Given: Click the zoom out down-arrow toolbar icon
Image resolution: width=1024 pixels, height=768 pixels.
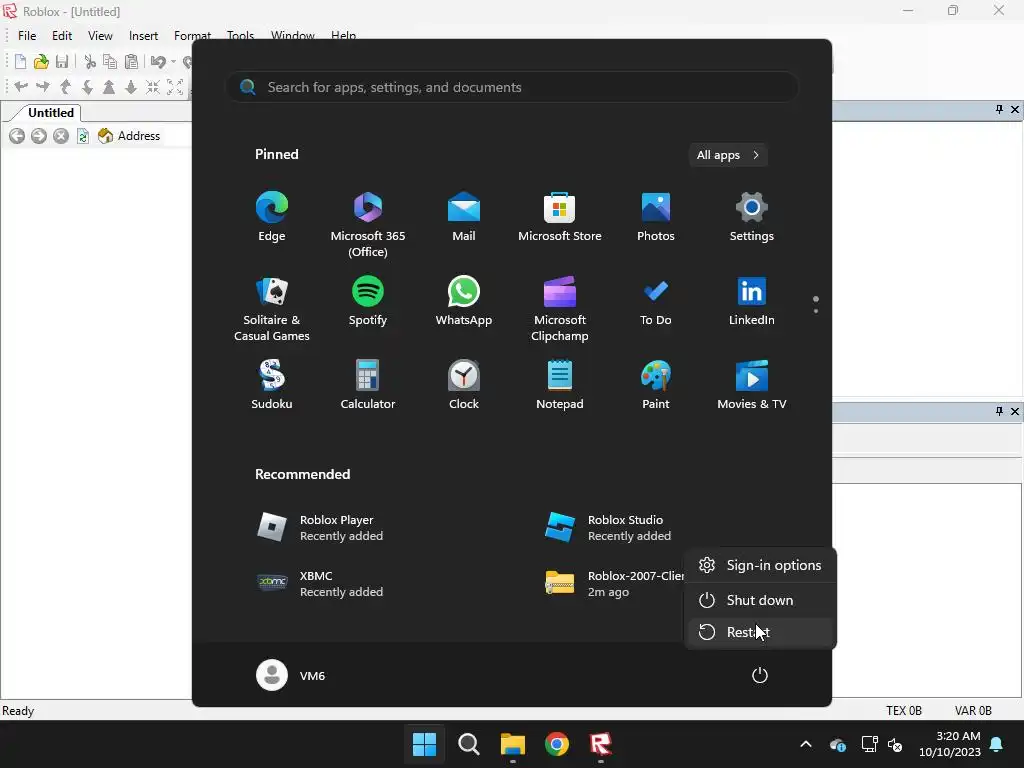Looking at the screenshot, I should click(x=131, y=87).
